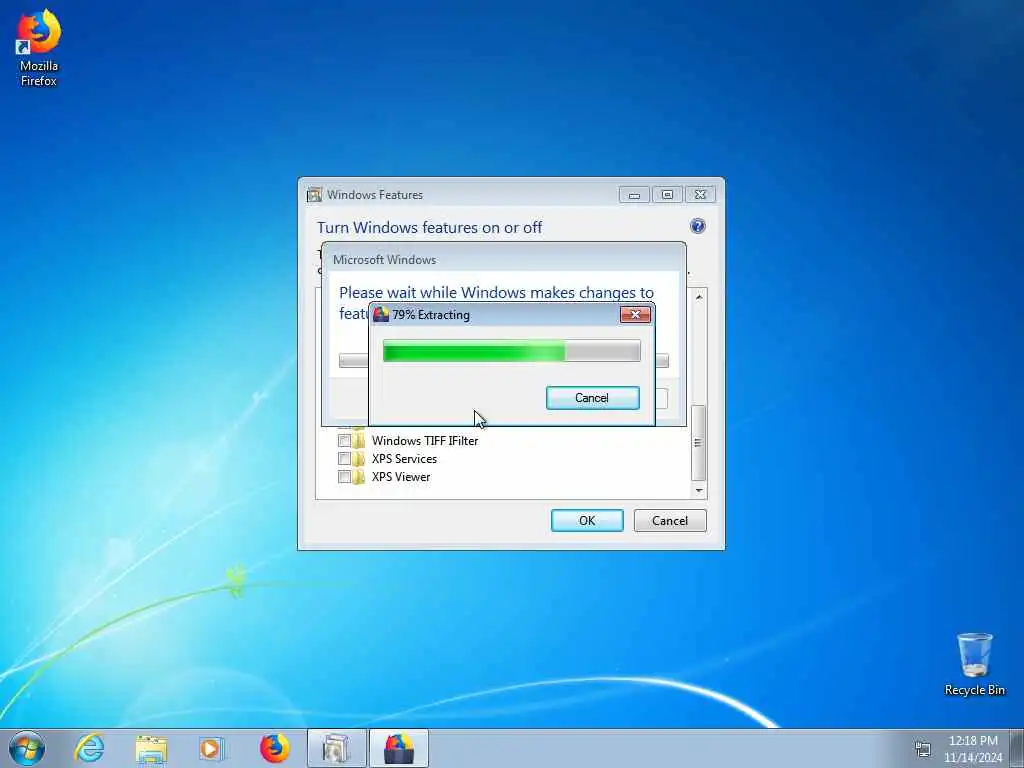Close the 79% Extracting dialog
The image size is (1024, 768).
[x=635, y=315]
